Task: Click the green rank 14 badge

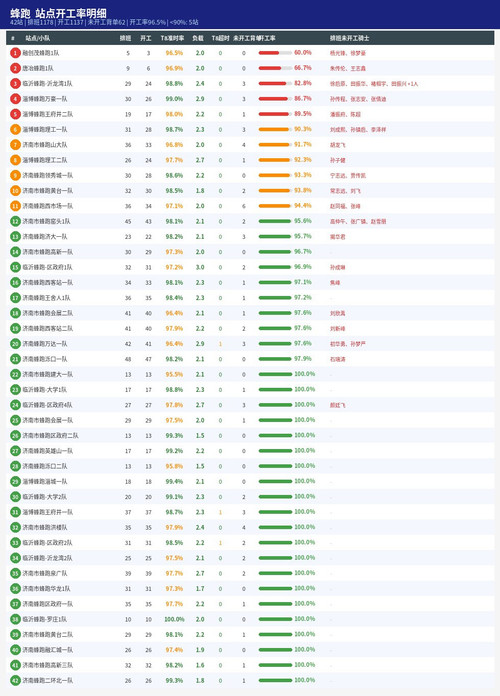Action: pos(16,252)
